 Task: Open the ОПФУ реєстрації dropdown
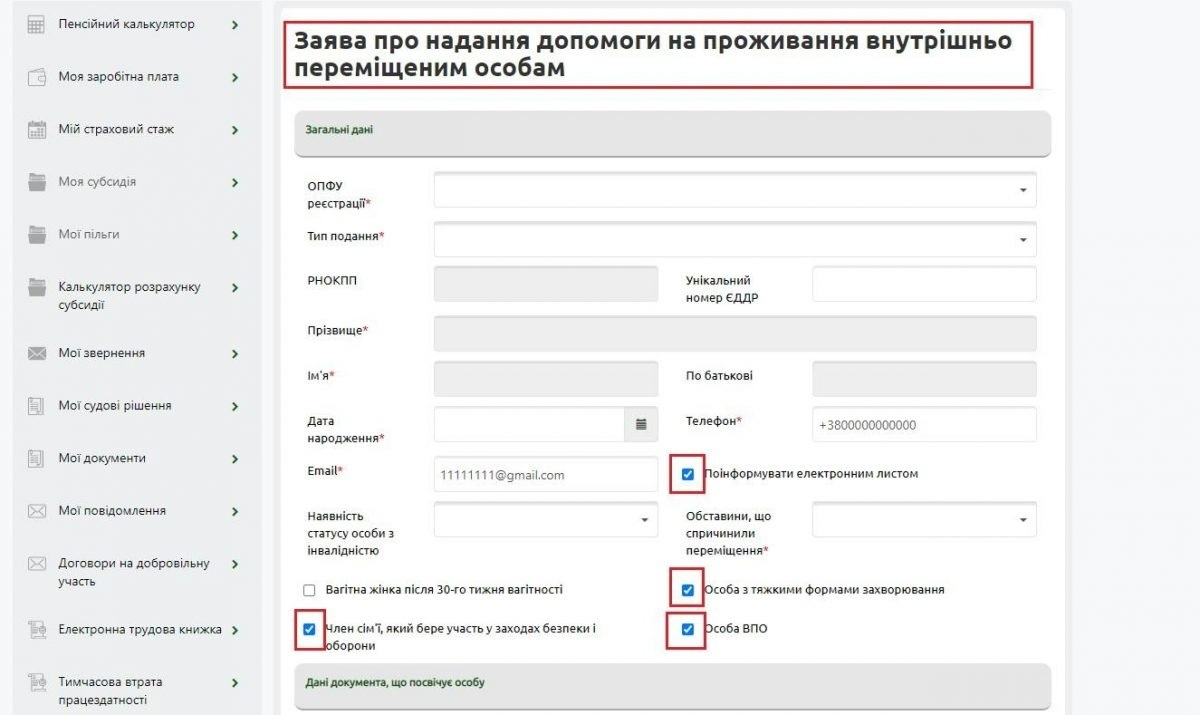(1022, 190)
